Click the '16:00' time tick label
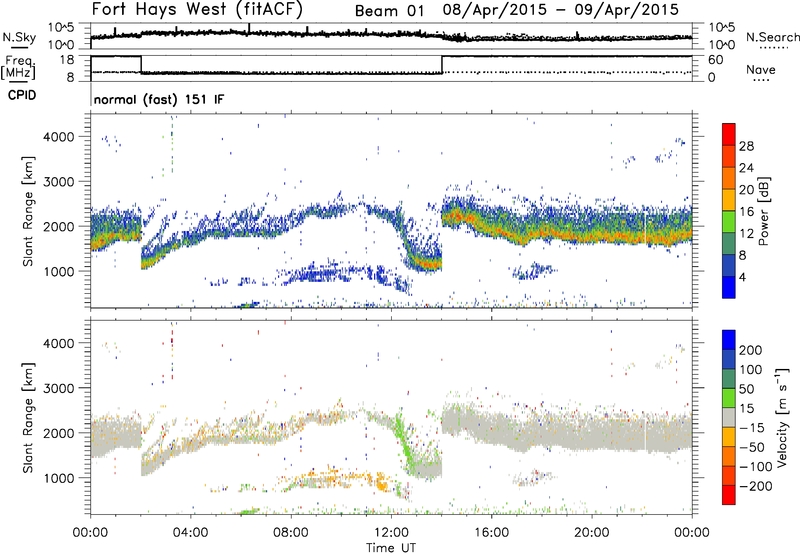This screenshot has width=800, height=554. point(491,533)
